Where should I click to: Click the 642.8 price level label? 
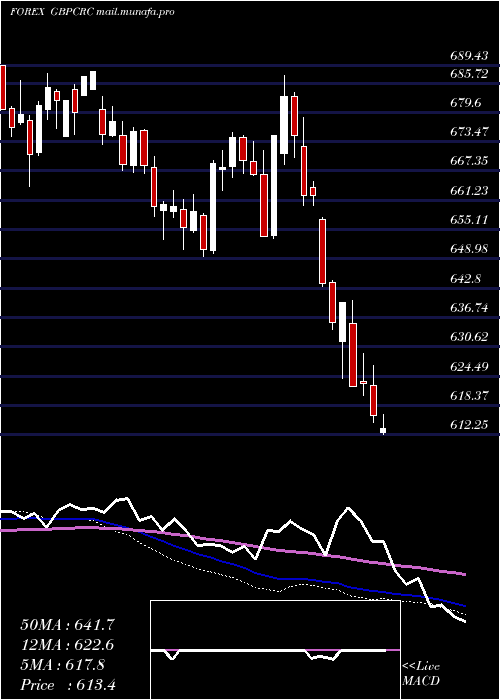click(x=466, y=279)
